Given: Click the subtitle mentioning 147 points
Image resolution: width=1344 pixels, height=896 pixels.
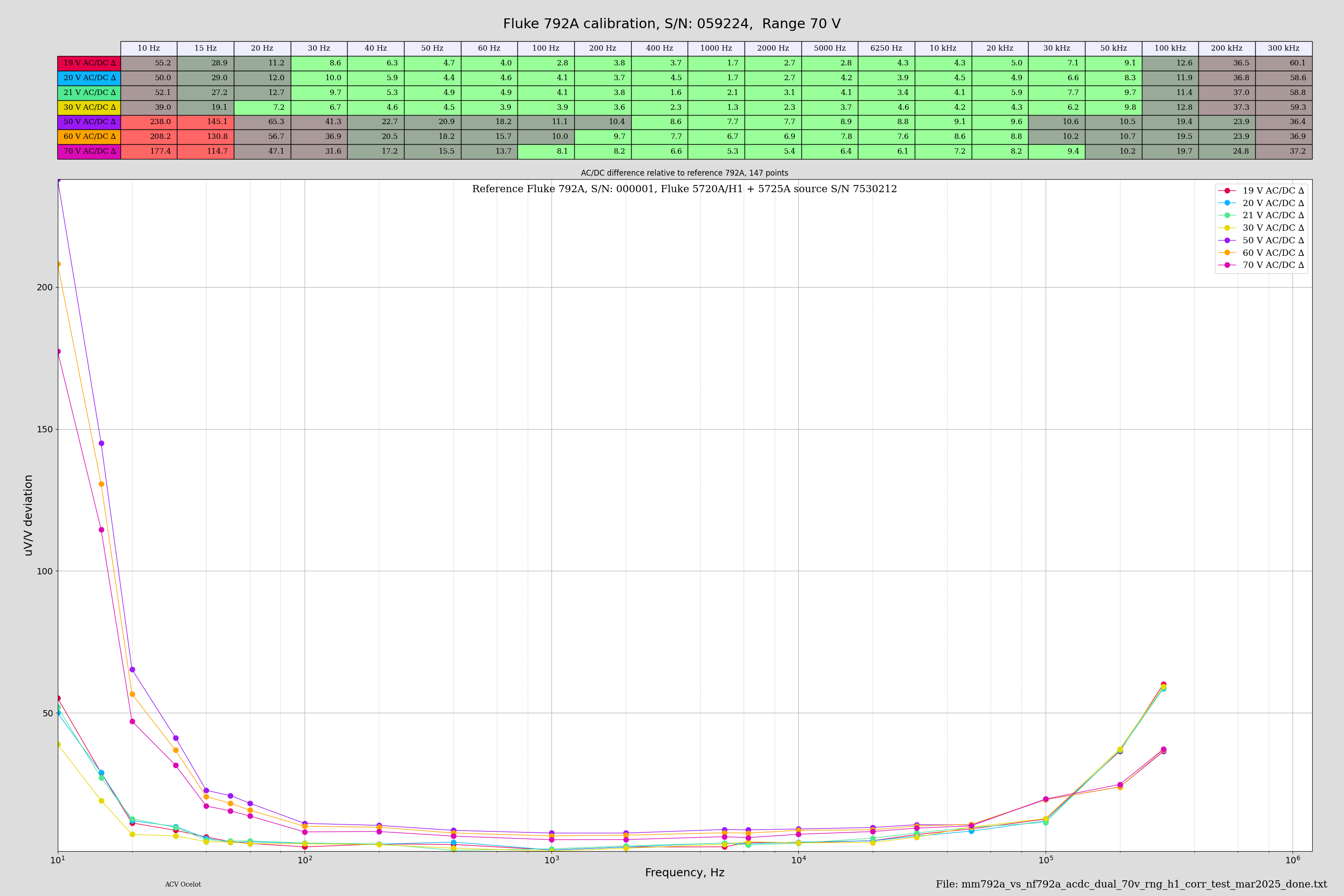Looking at the screenshot, I should (685, 173).
